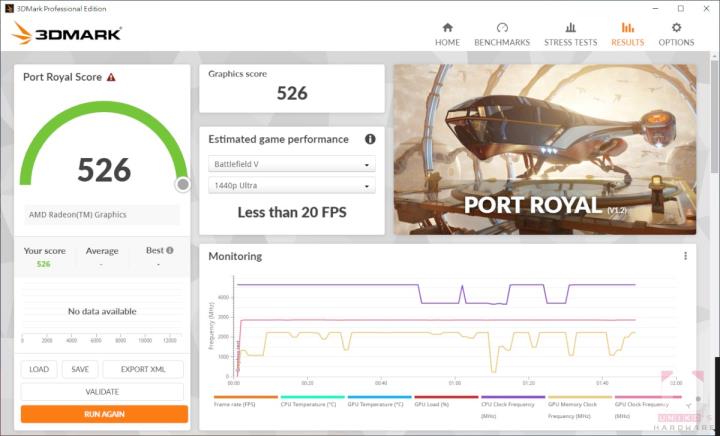Click the Monitoring heading
This screenshot has width=720, height=436.
pyautogui.click(x=235, y=256)
